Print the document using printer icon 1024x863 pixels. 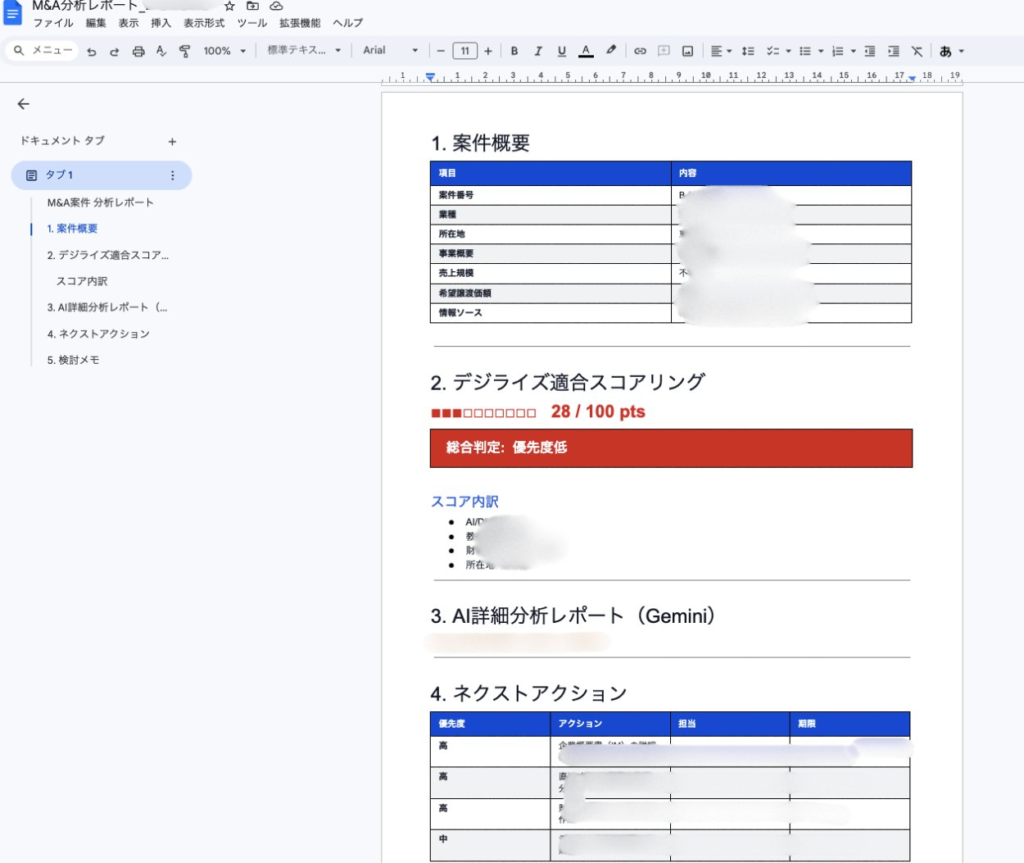coord(138,51)
